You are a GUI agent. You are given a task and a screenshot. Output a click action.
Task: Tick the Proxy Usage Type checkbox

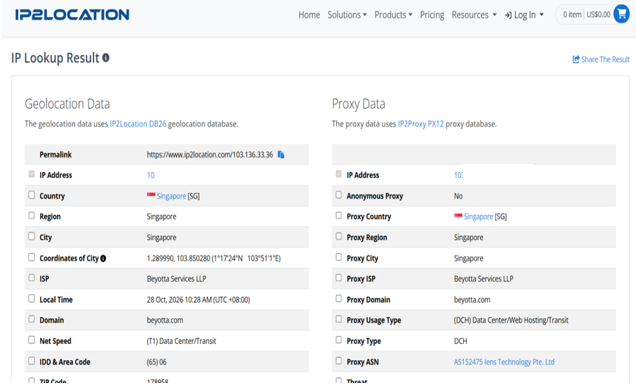click(339, 319)
